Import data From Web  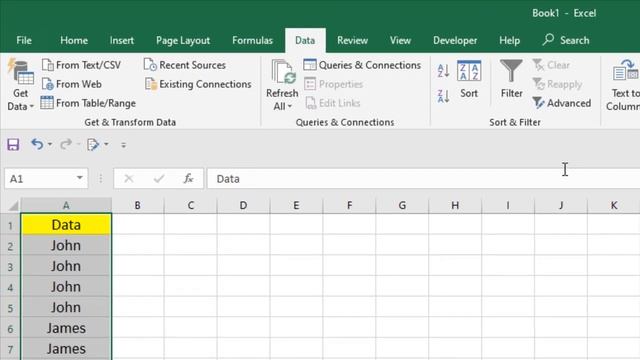(x=72, y=84)
